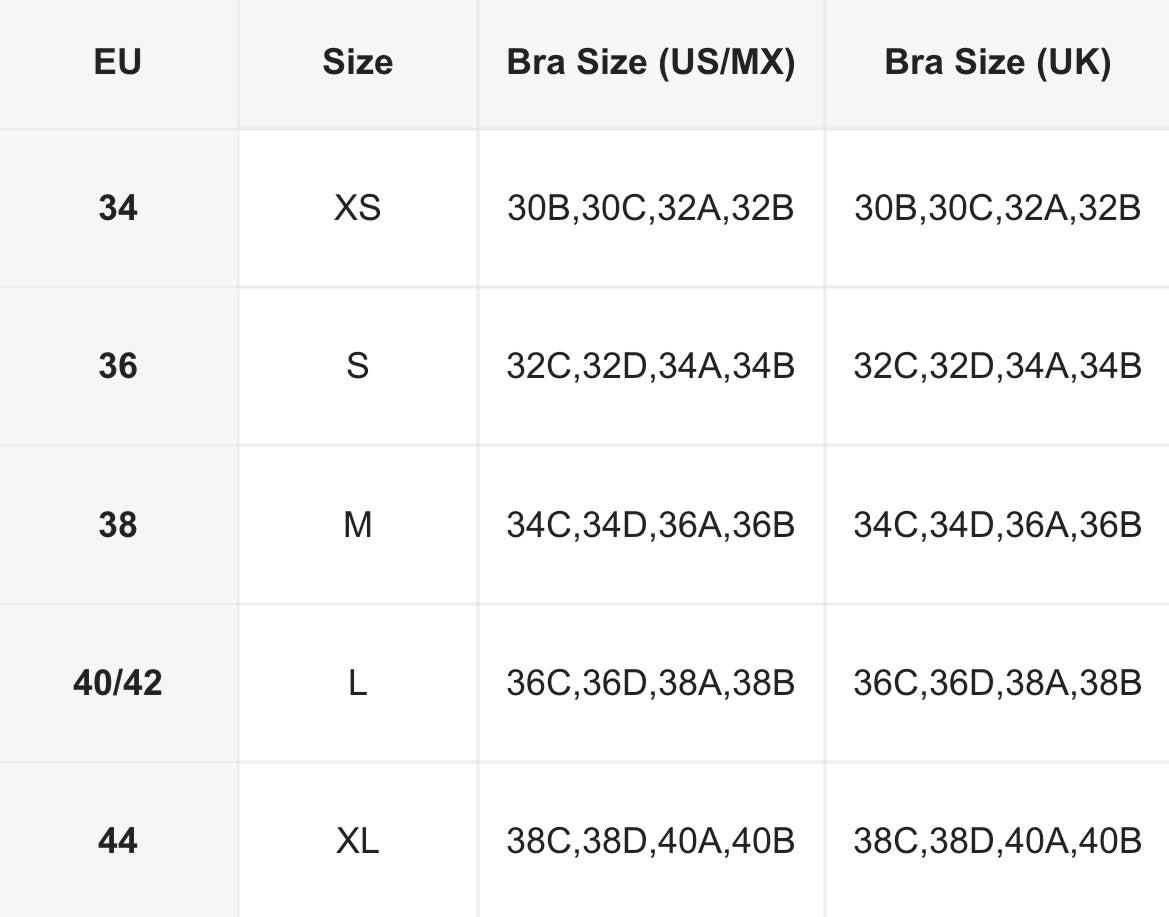
Task: Select the EU size 44 cell
Action: [x=118, y=841]
